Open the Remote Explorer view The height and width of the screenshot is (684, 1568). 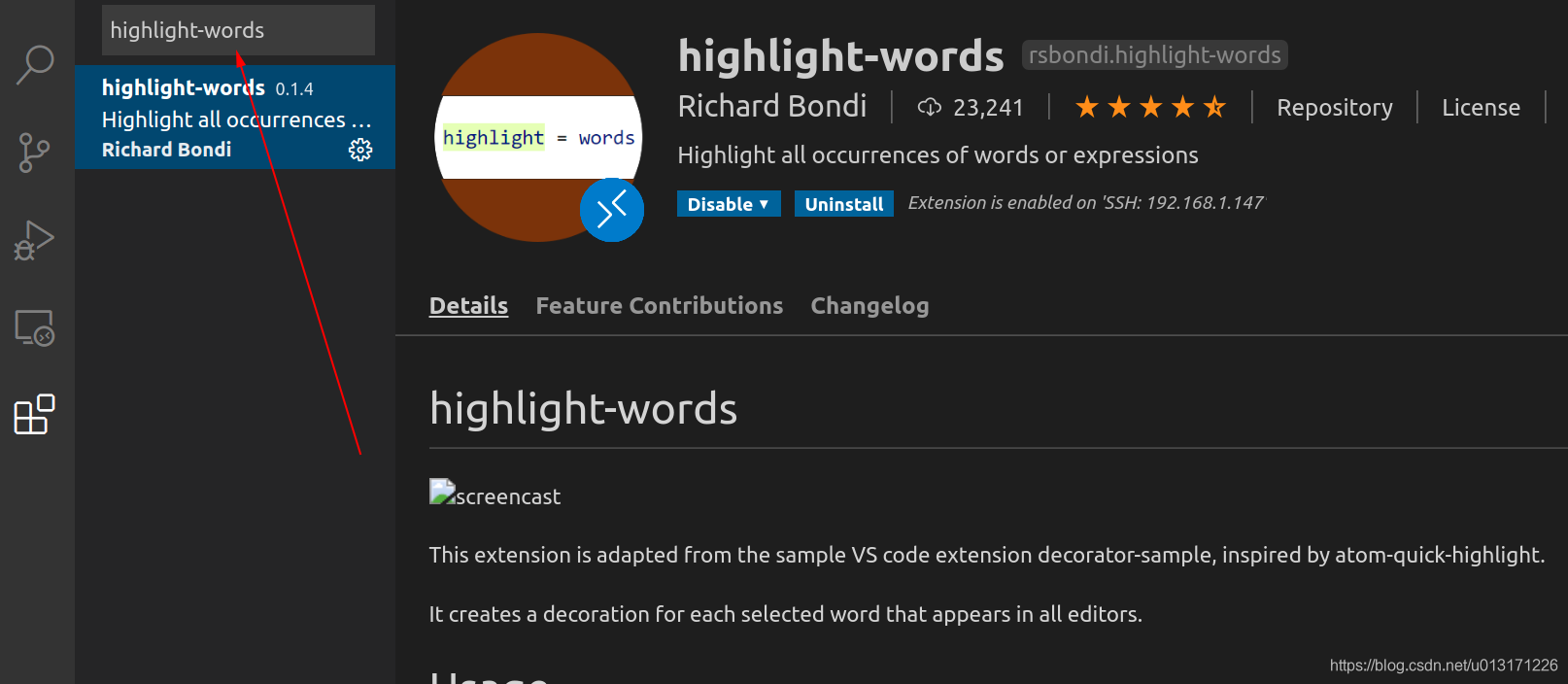[x=35, y=328]
